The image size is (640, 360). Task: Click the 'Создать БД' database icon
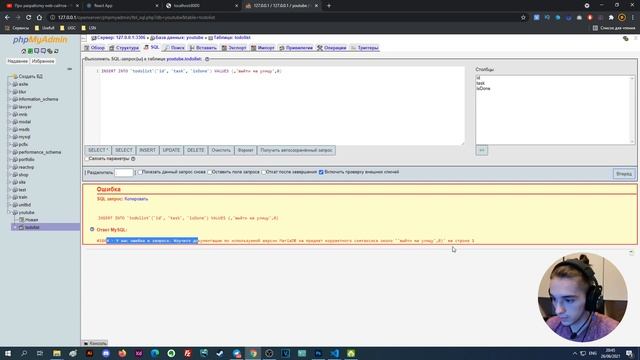click(x=15, y=76)
